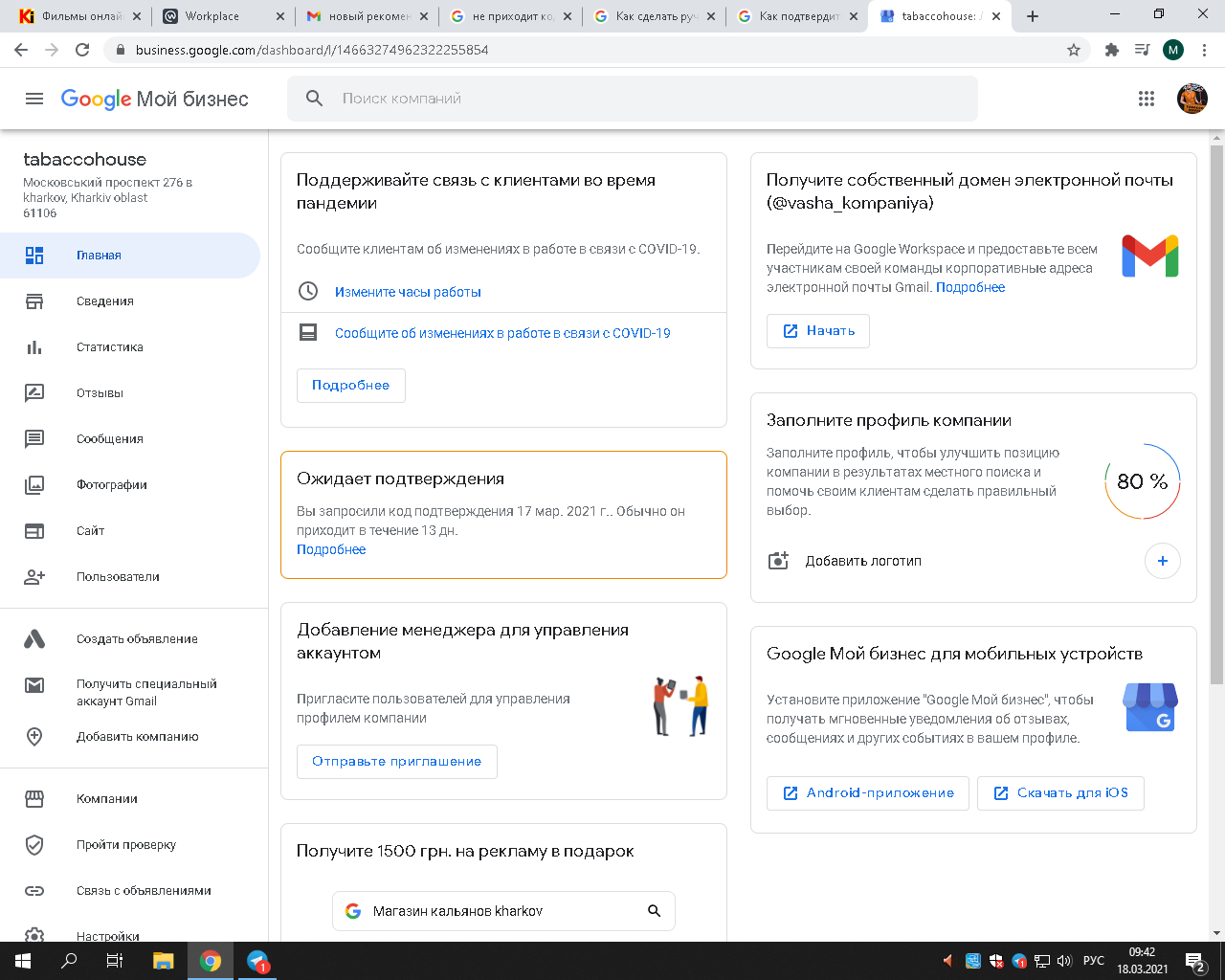Click Скачать для iOS button
Image resolution: width=1225 pixels, height=980 pixels.
pyautogui.click(x=1060, y=792)
